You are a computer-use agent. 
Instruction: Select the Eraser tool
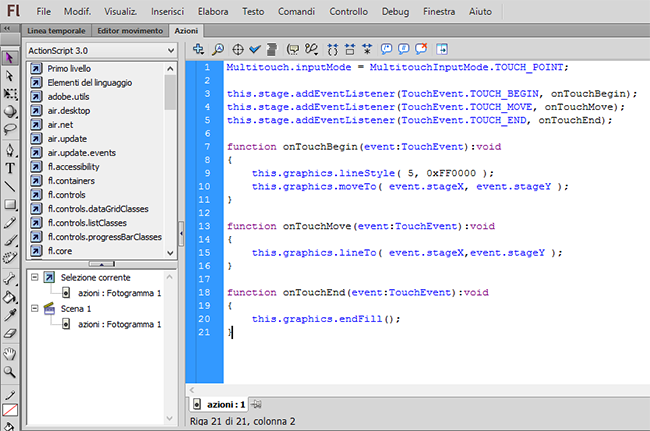[x=10, y=333]
